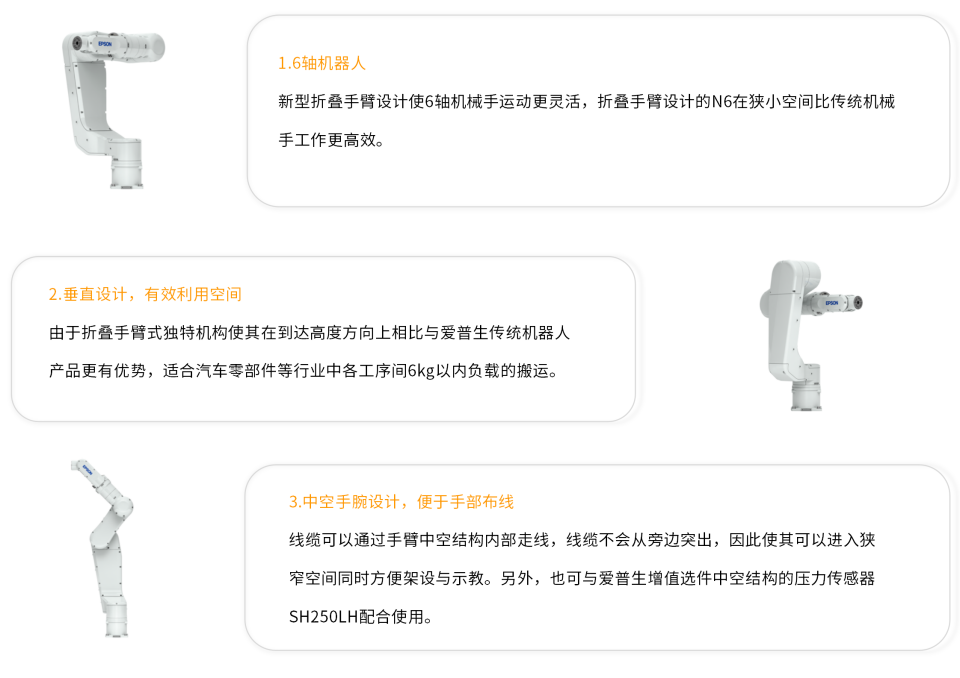
Task: Click the line starting "新型折叠手臂设计"
Action: tap(586, 101)
